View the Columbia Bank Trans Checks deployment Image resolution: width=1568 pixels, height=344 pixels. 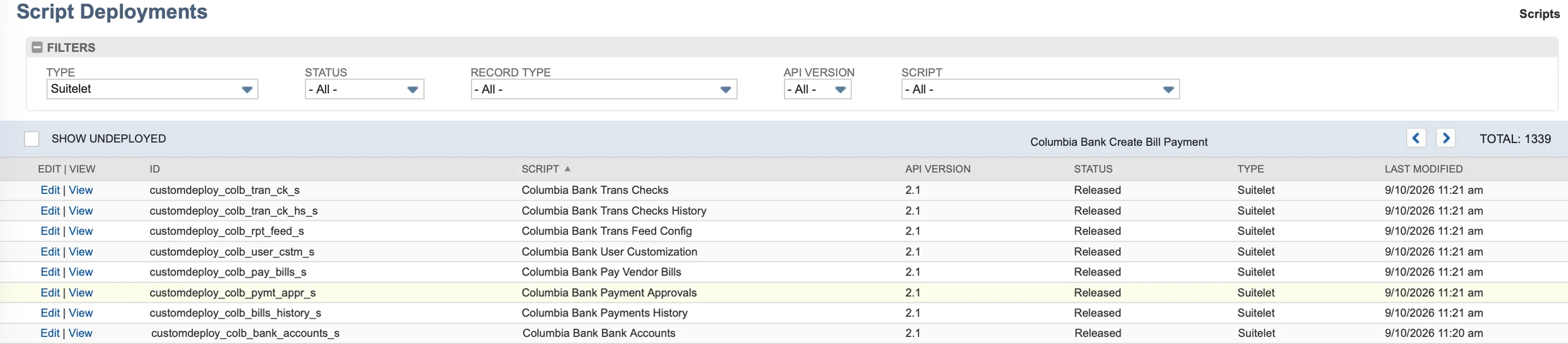81,190
